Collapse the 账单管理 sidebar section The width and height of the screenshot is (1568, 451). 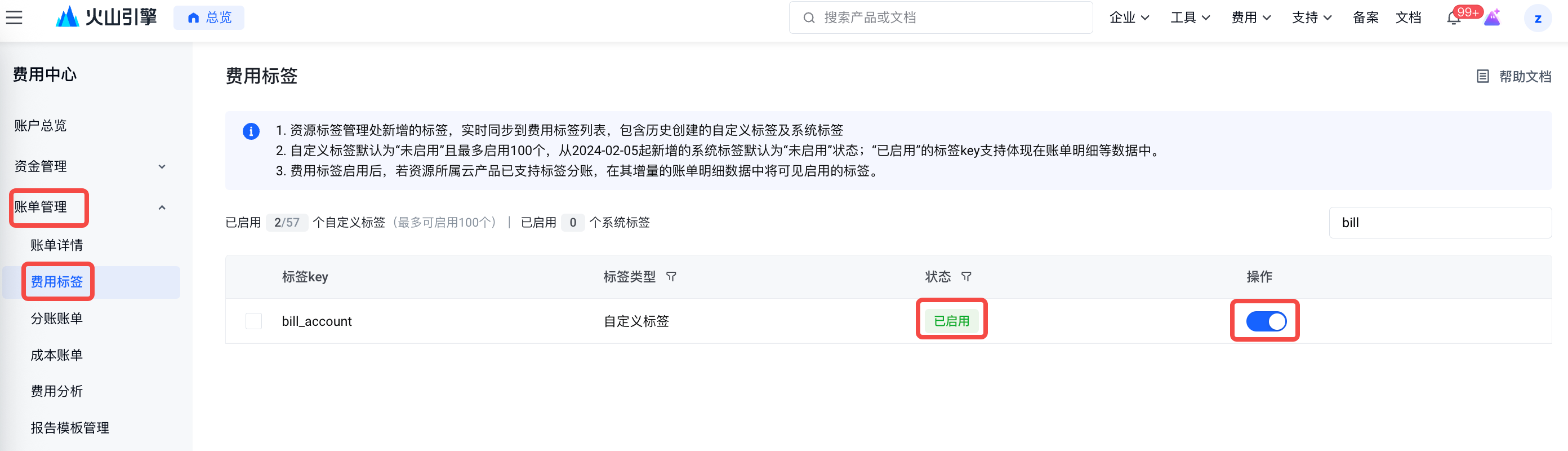(162, 207)
